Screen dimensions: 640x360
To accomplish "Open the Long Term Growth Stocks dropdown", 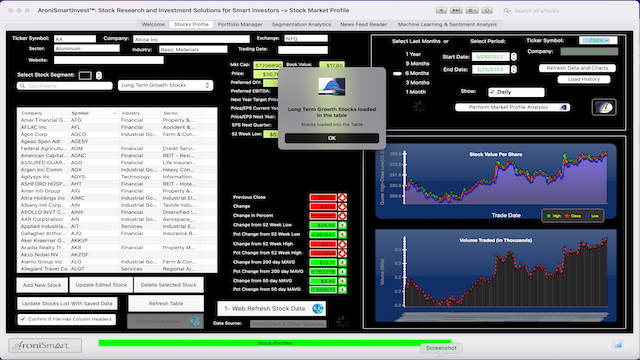I will pos(165,85).
